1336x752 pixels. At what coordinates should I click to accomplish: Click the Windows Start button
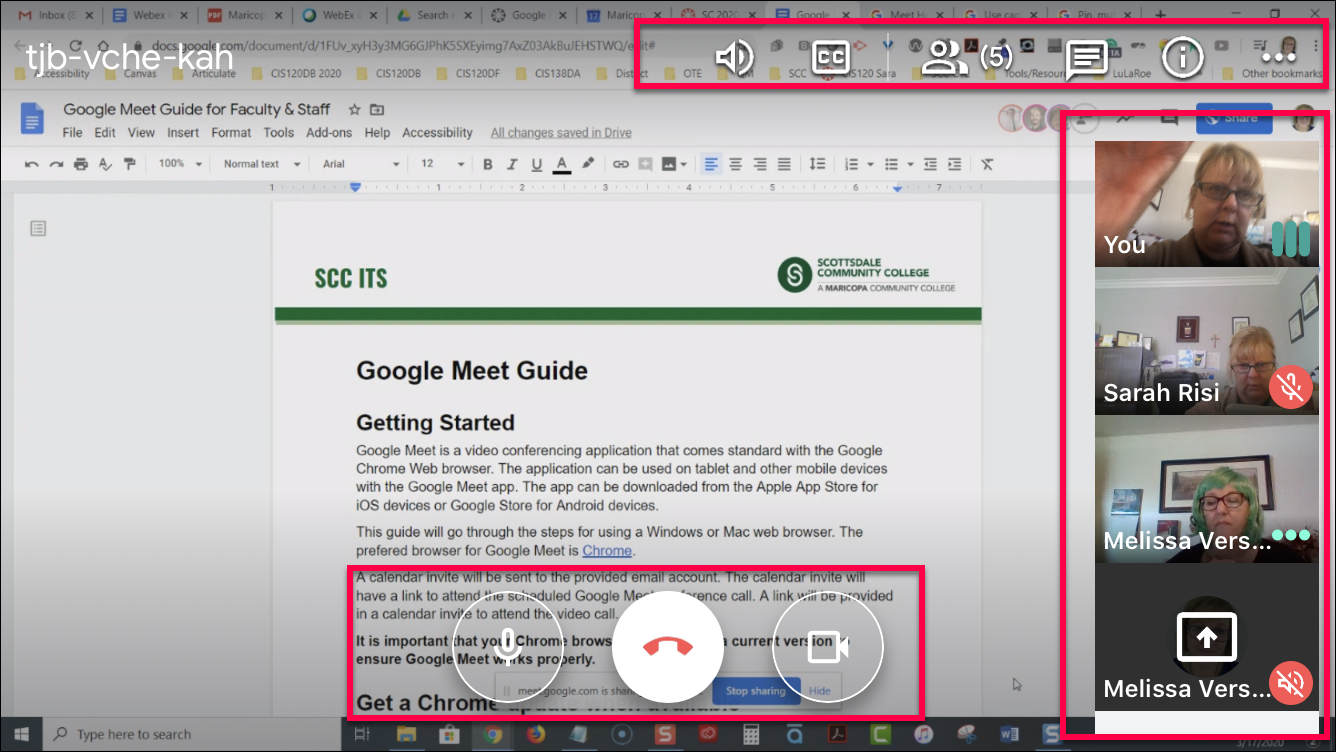21,735
